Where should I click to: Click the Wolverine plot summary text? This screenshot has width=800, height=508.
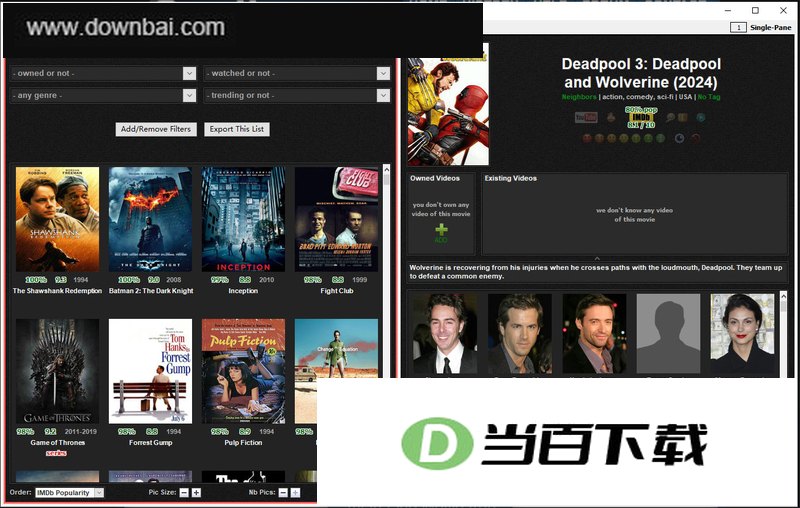(595, 272)
